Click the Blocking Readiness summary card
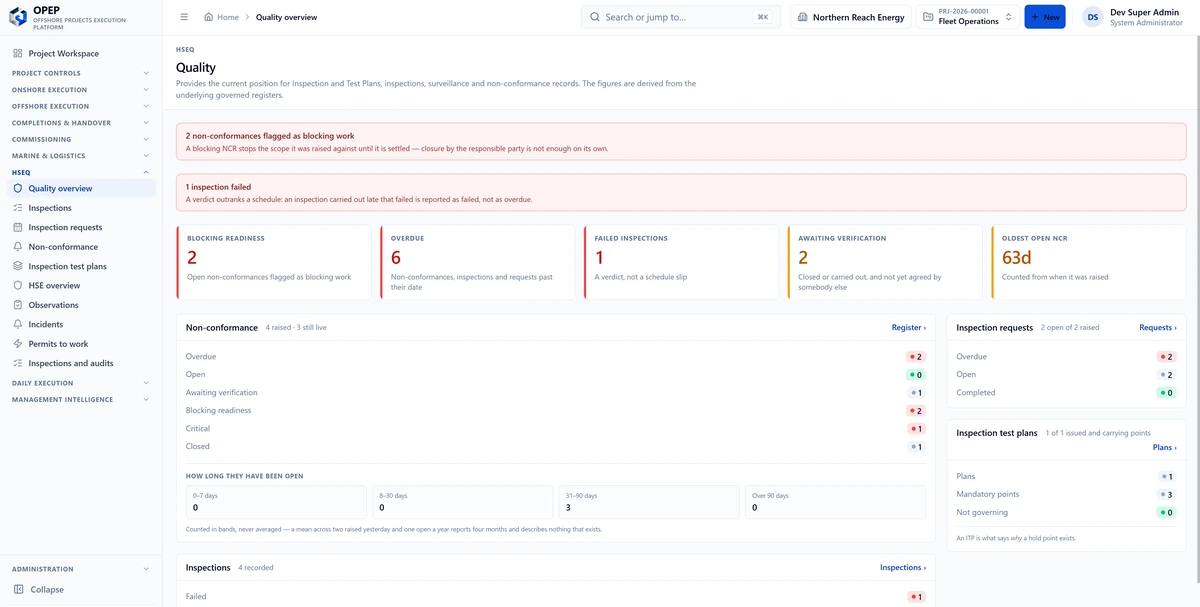The image size is (1200, 607). point(273,262)
